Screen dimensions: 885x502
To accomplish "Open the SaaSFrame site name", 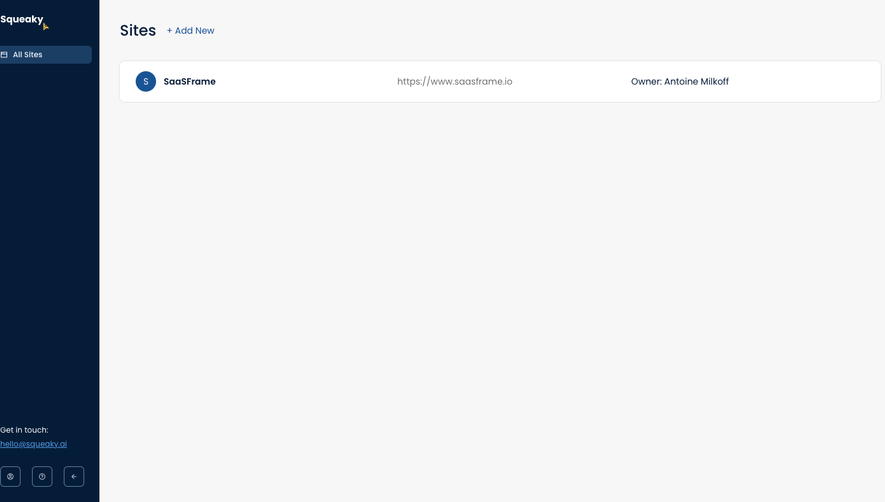I will (x=190, y=81).
